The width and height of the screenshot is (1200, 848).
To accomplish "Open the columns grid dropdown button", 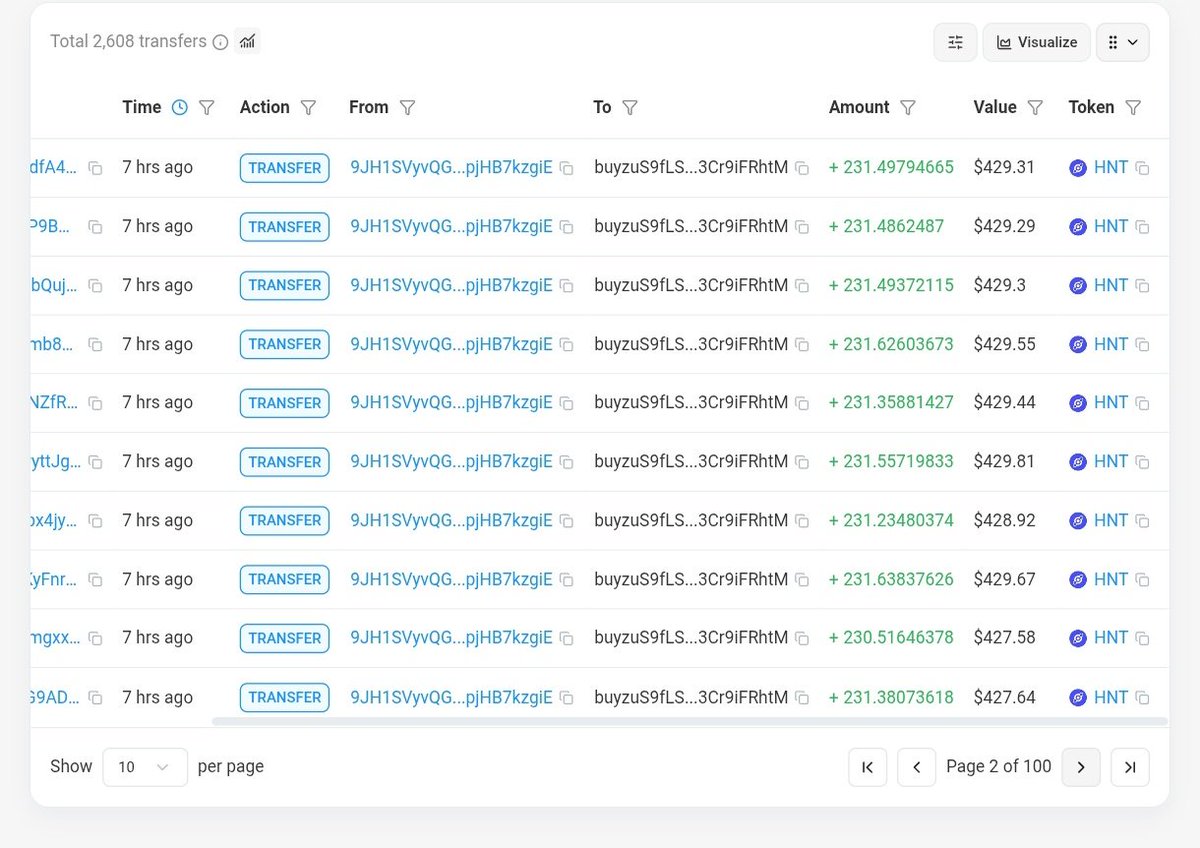I will pos(1123,42).
